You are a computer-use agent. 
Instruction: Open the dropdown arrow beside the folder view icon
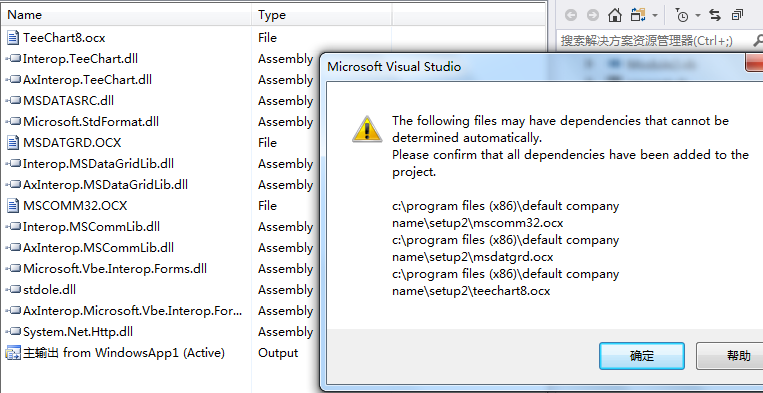click(x=655, y=16)
